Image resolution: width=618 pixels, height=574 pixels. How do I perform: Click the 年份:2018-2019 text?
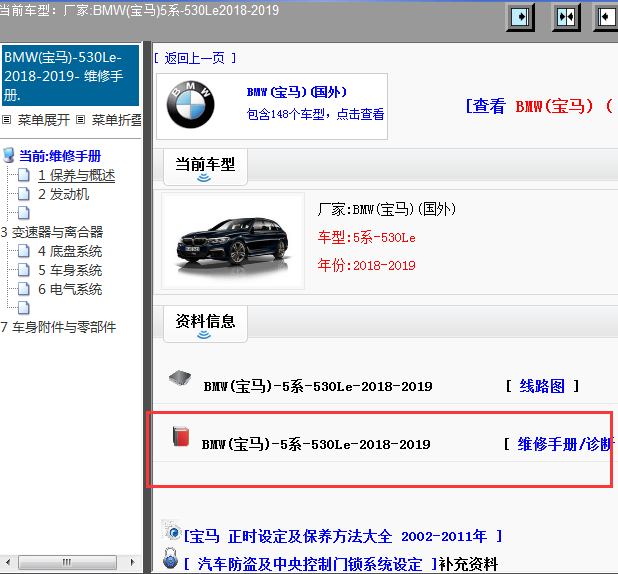pos(367,265)
